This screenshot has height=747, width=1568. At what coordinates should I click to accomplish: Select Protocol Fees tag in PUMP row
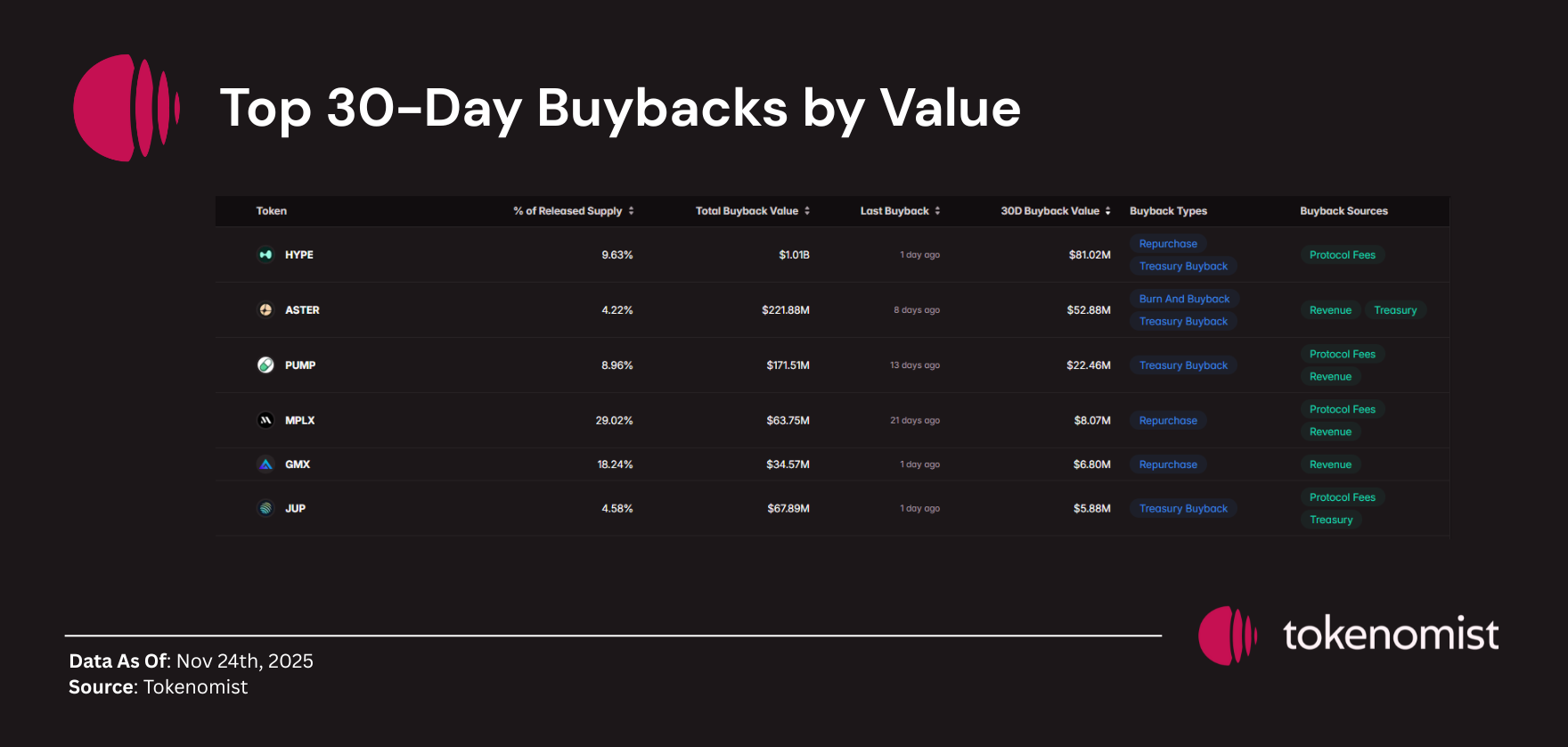[x=1343, y=355]
